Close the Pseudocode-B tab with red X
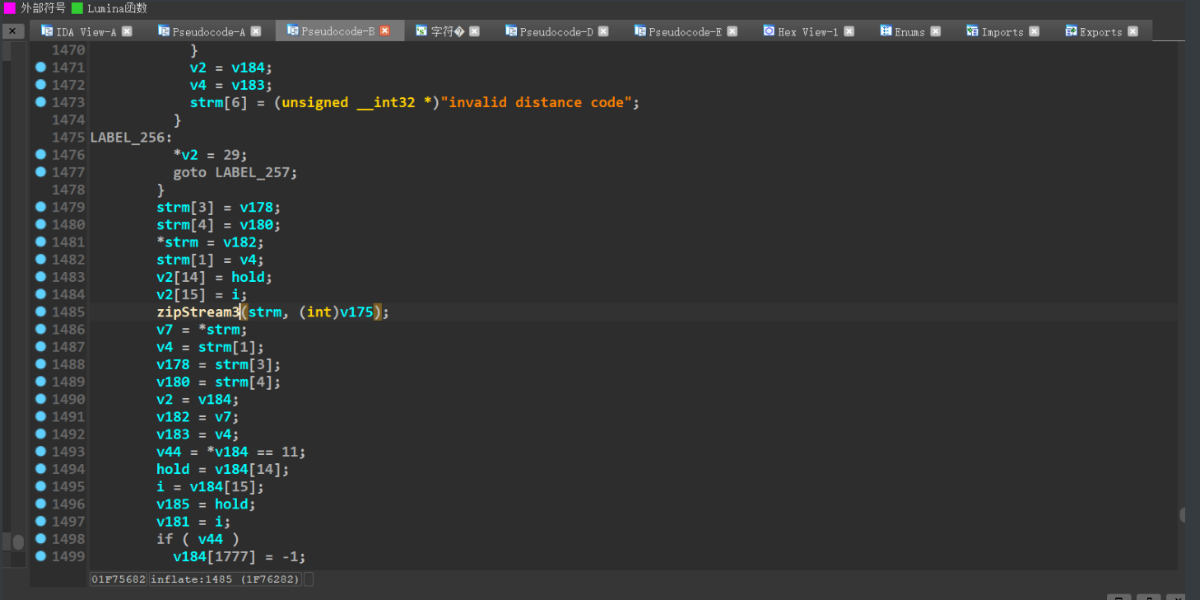 385,31
